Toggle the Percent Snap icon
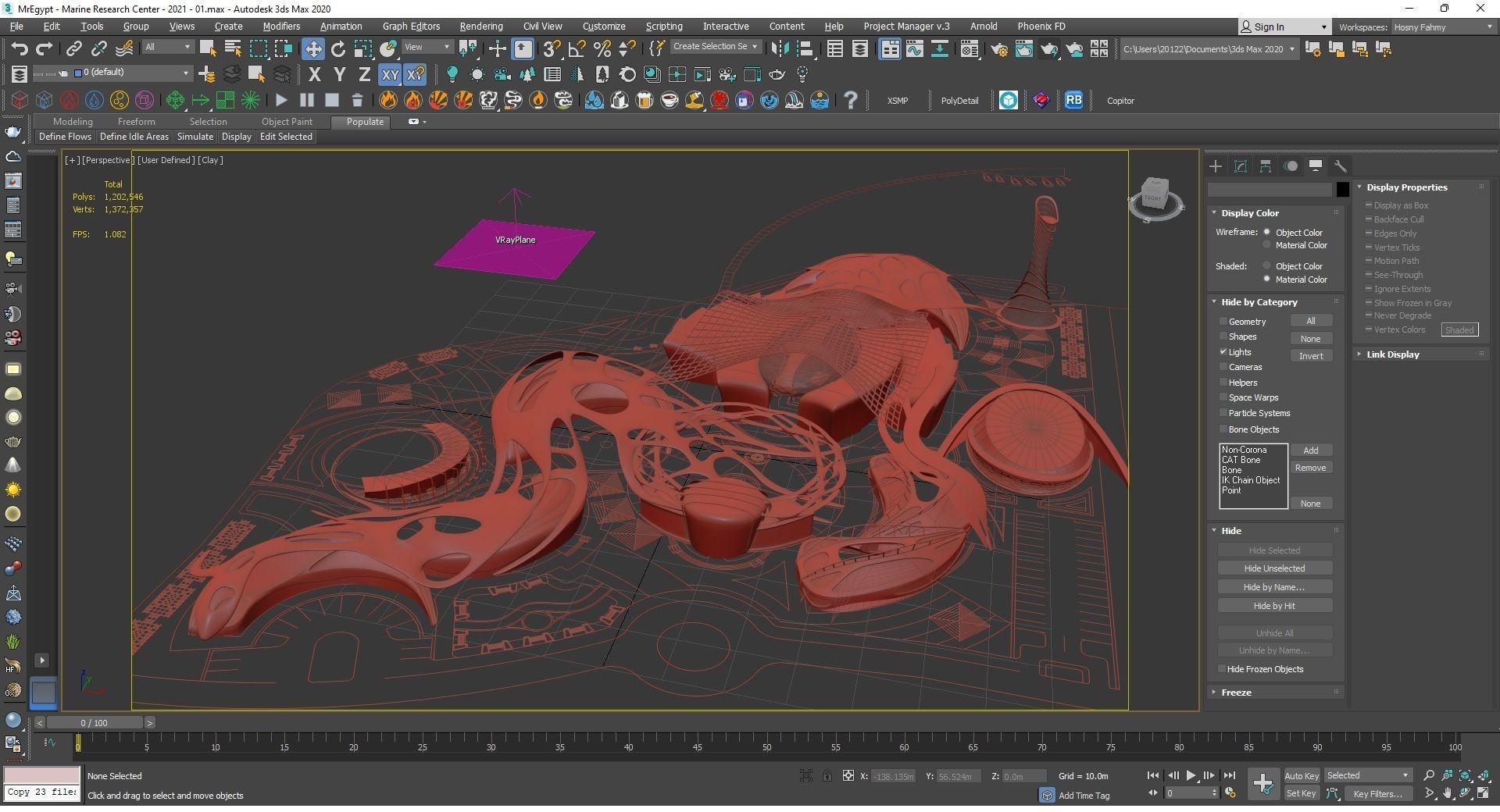 pyautogui.click(x=602, y=48)
